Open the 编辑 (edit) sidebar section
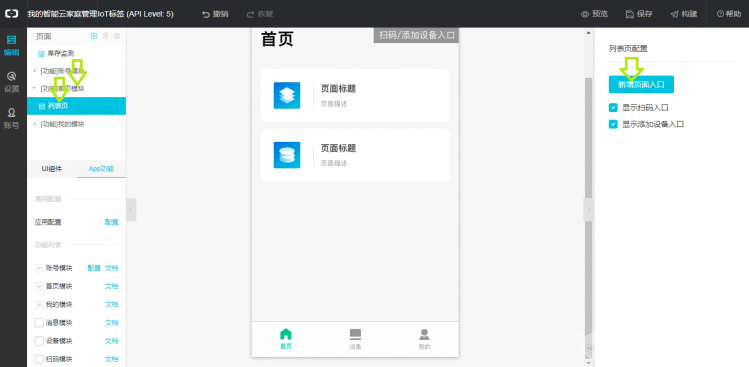The height and width of the screenshot is (367, 749). click(11, 45)
